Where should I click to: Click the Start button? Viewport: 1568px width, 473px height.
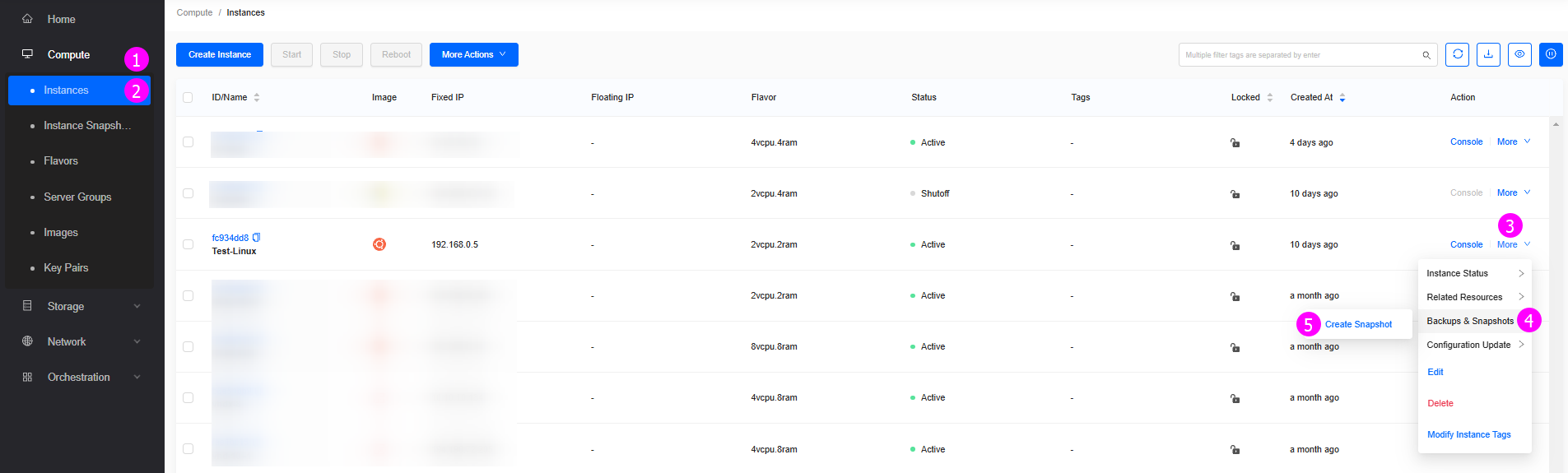[x=291, y=54]
